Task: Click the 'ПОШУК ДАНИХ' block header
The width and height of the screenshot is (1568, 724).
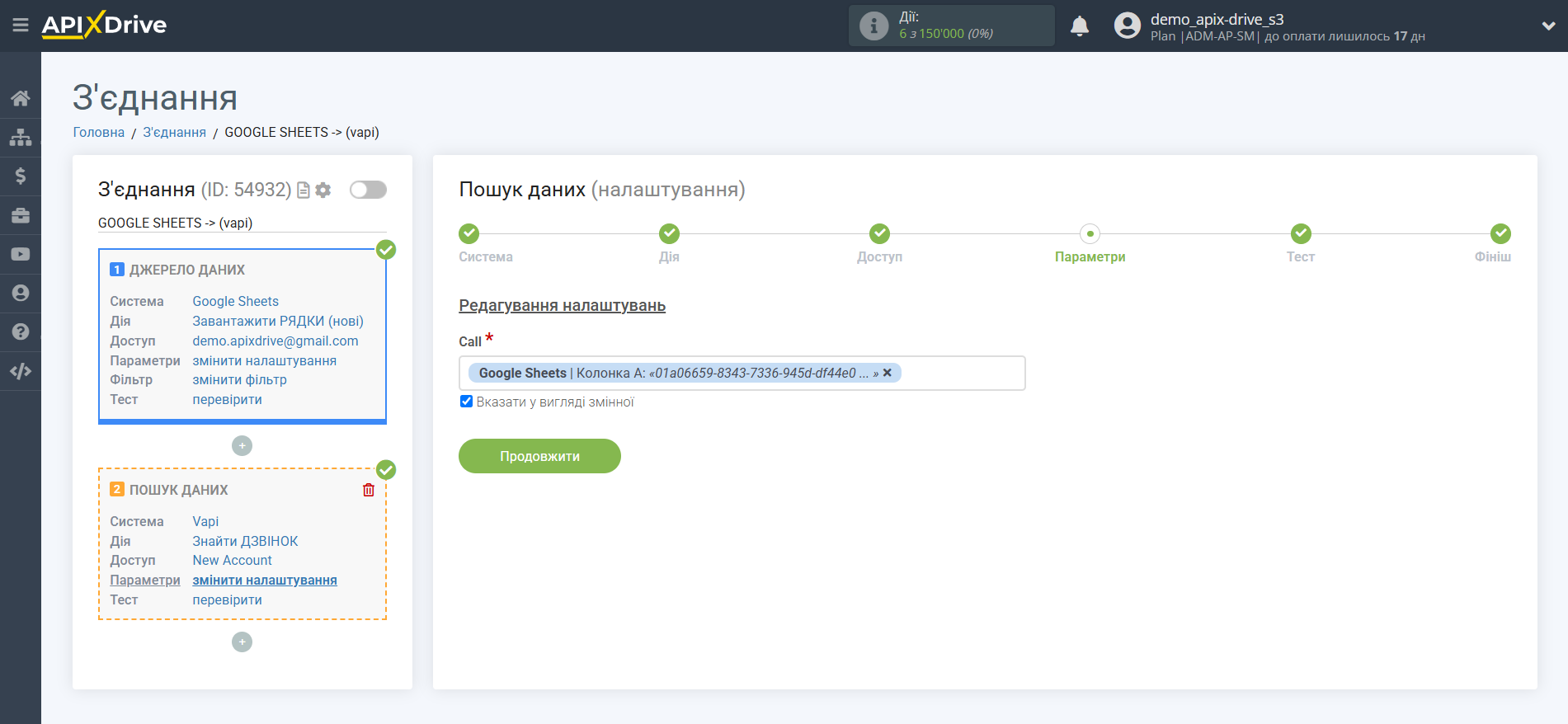Action: 178,490
